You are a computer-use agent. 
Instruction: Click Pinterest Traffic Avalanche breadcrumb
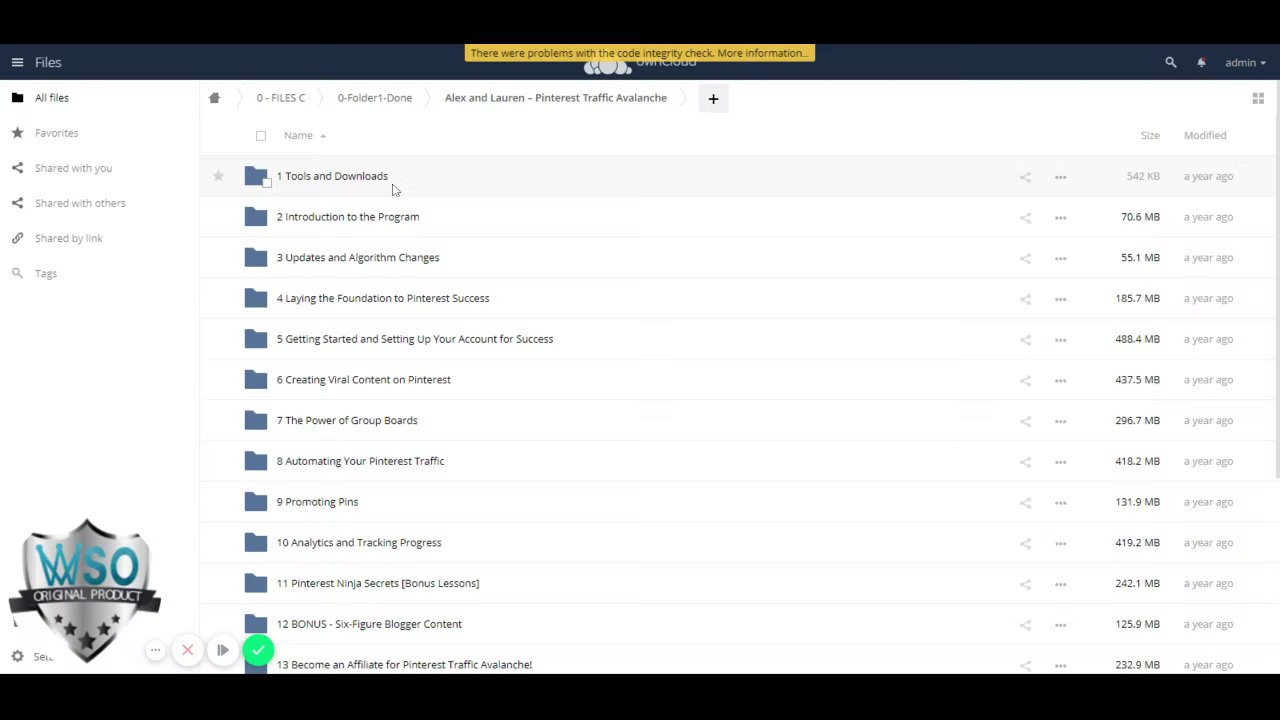555,98
